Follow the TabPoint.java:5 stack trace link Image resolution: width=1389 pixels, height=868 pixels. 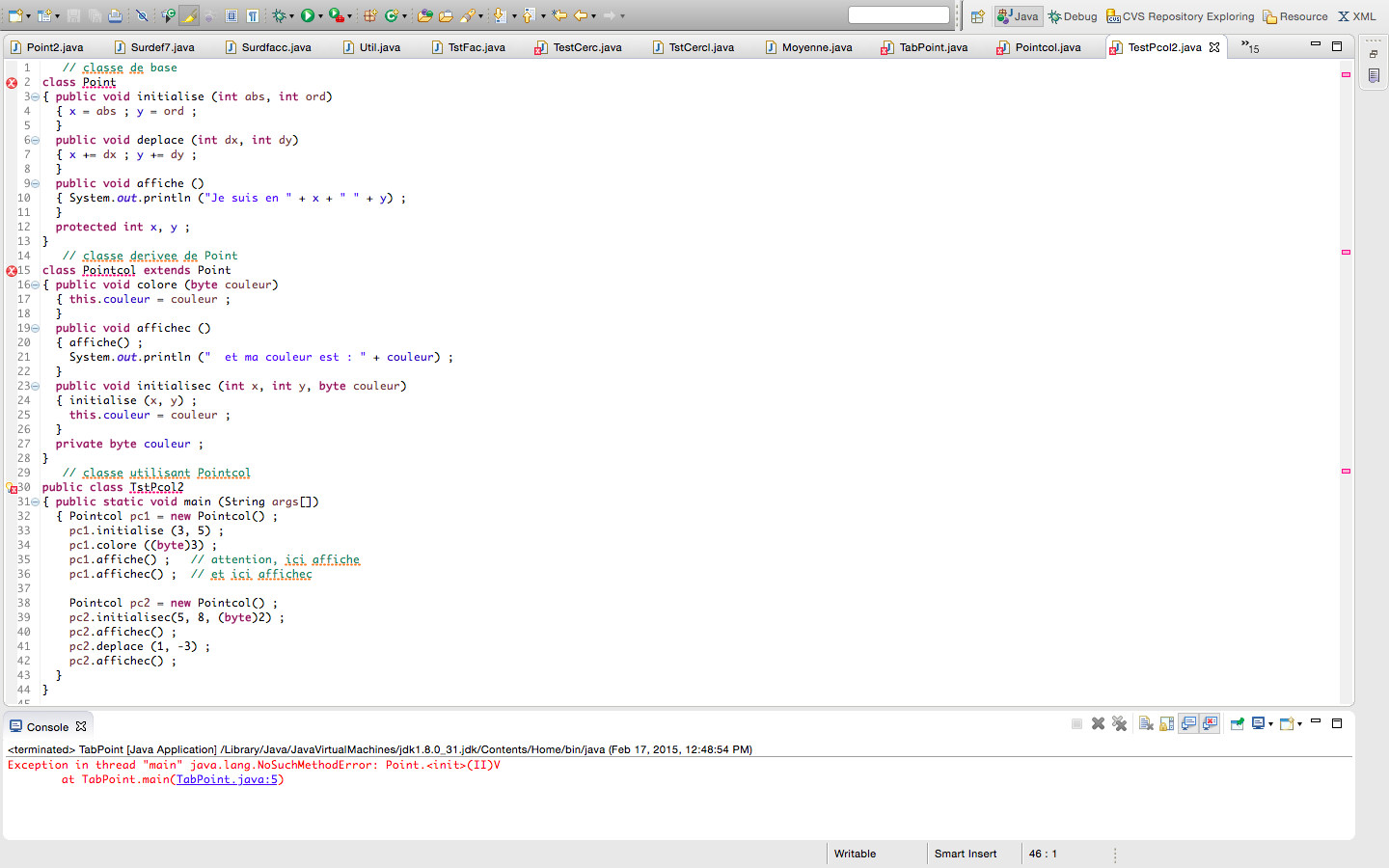[x=227, y=779]
